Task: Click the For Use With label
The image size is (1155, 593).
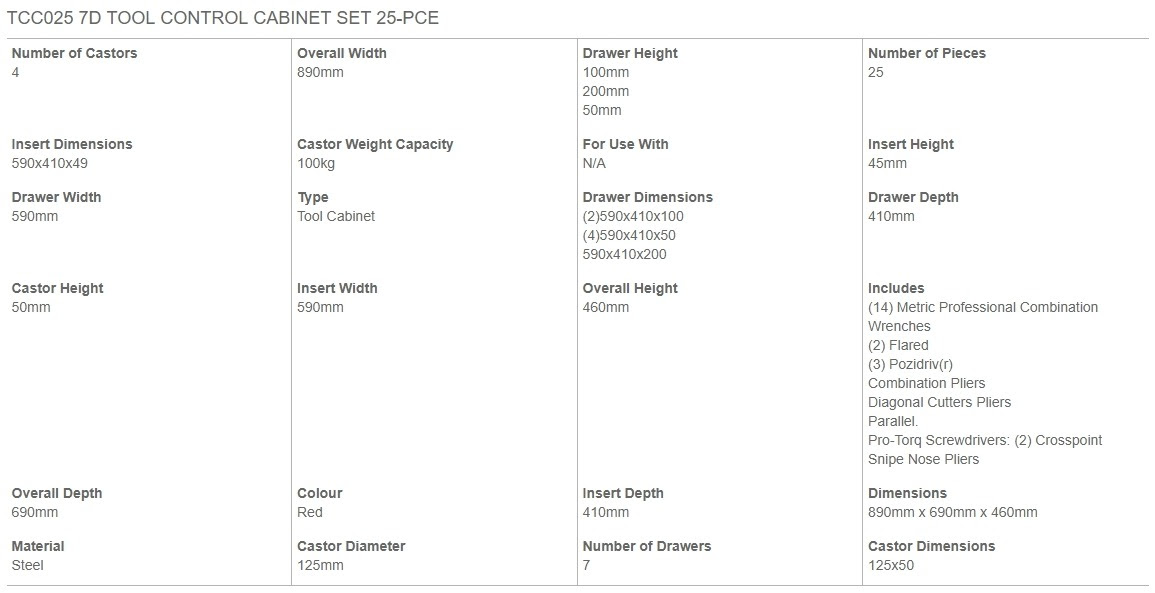Action: coord(625,144)
